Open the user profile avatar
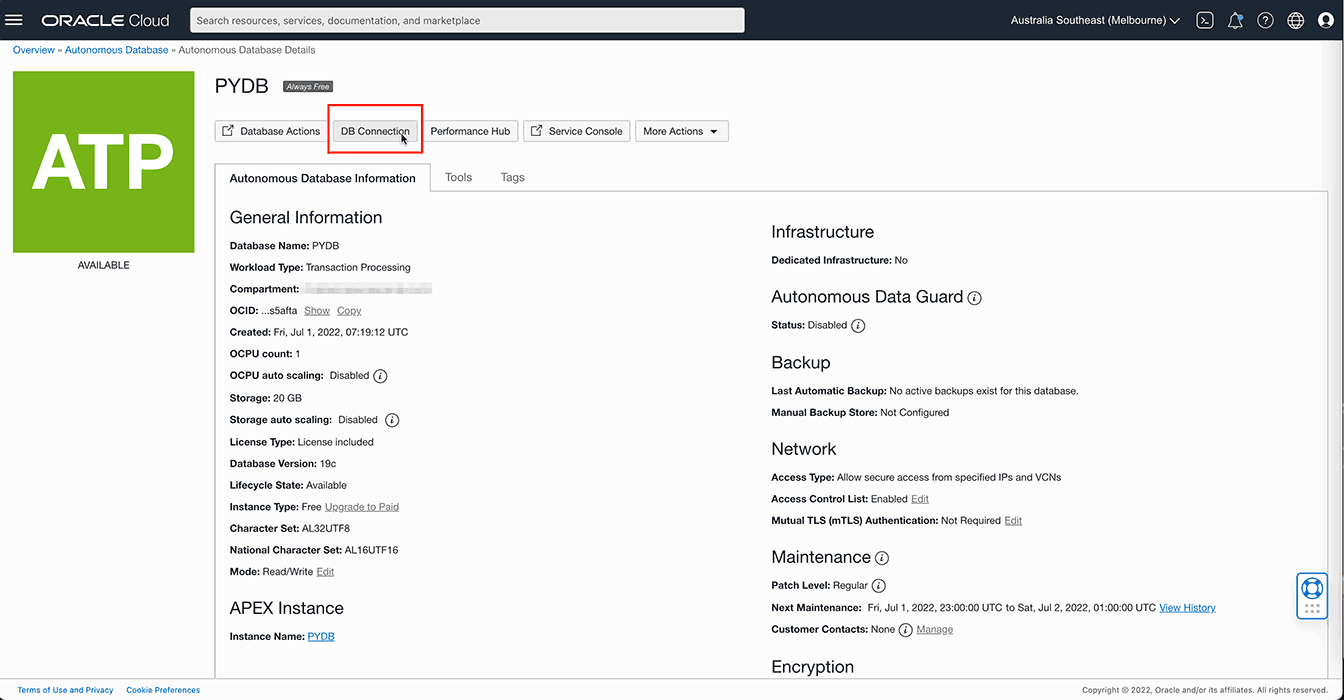 coord(1325,19)
